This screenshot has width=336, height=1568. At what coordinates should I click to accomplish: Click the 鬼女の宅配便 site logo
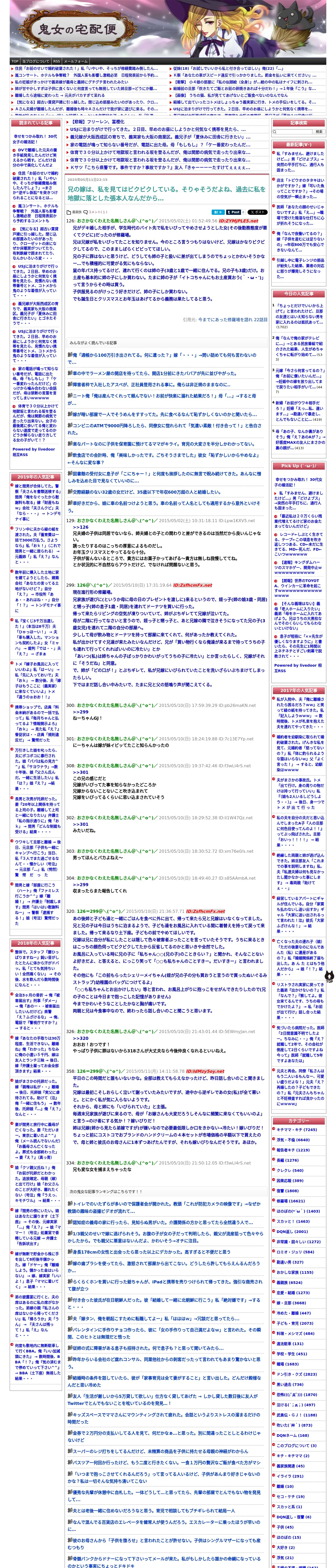(x=77, y=29)
